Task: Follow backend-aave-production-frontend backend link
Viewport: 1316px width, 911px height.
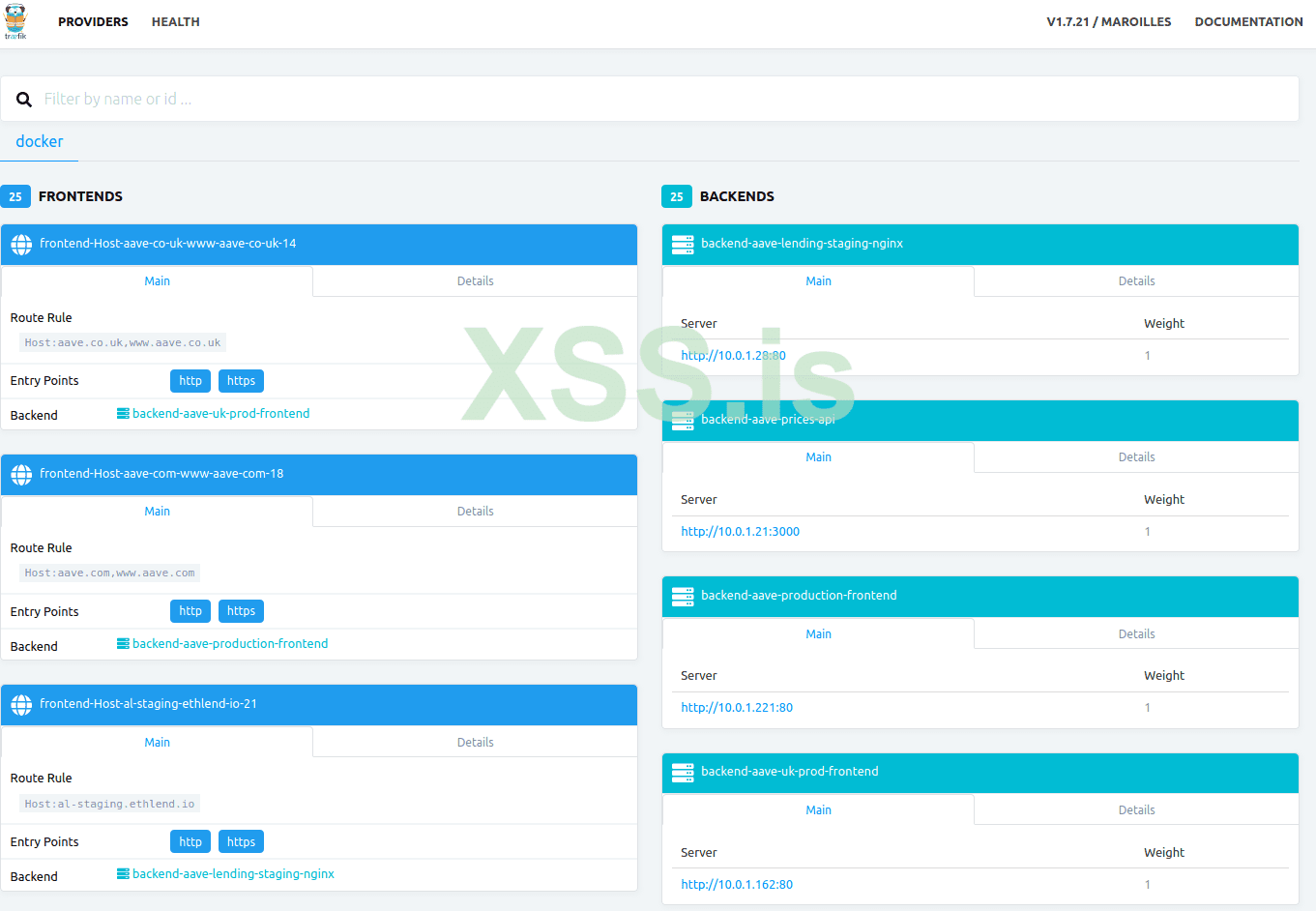Action: coord(230,644)
